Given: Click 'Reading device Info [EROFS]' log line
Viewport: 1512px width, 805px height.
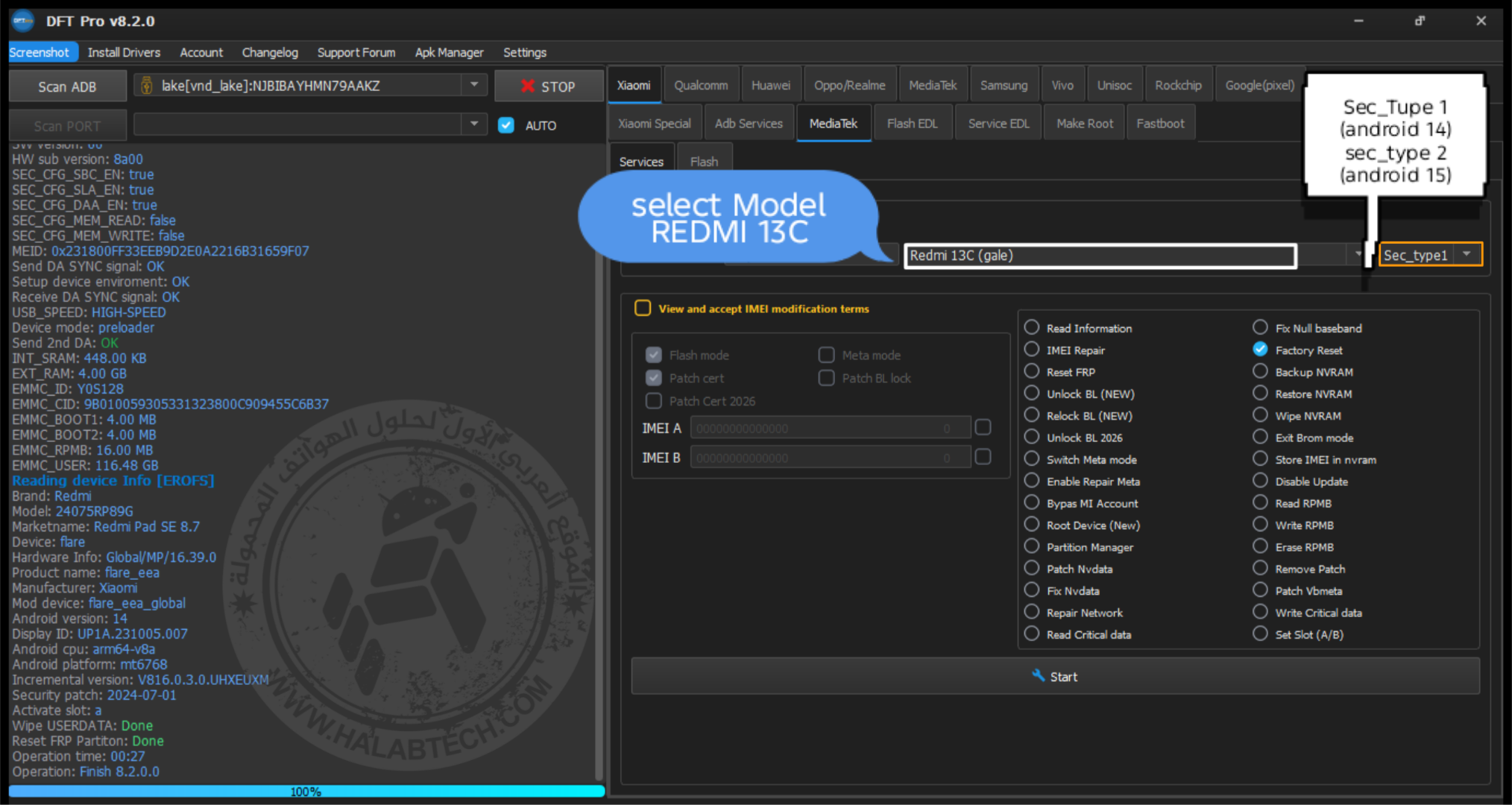Looking at the screenshot, I should click(x=113, y=481).
